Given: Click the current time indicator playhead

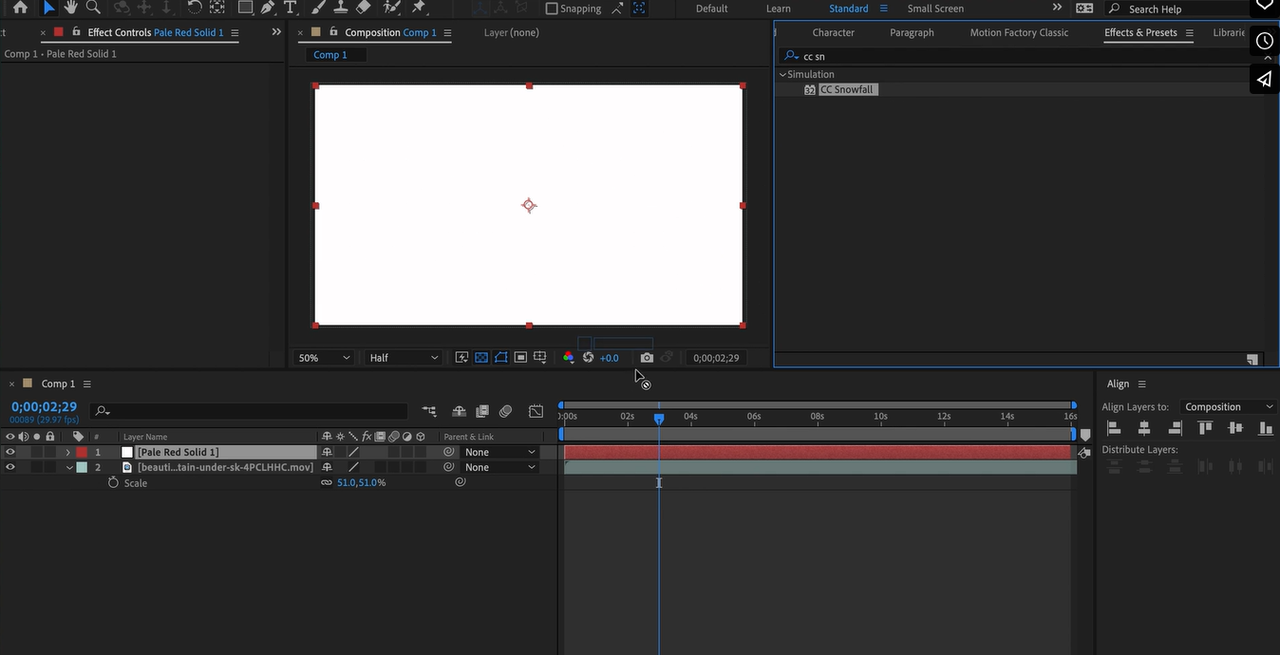Looking at the screenshot, I should [x=659, y=418].
